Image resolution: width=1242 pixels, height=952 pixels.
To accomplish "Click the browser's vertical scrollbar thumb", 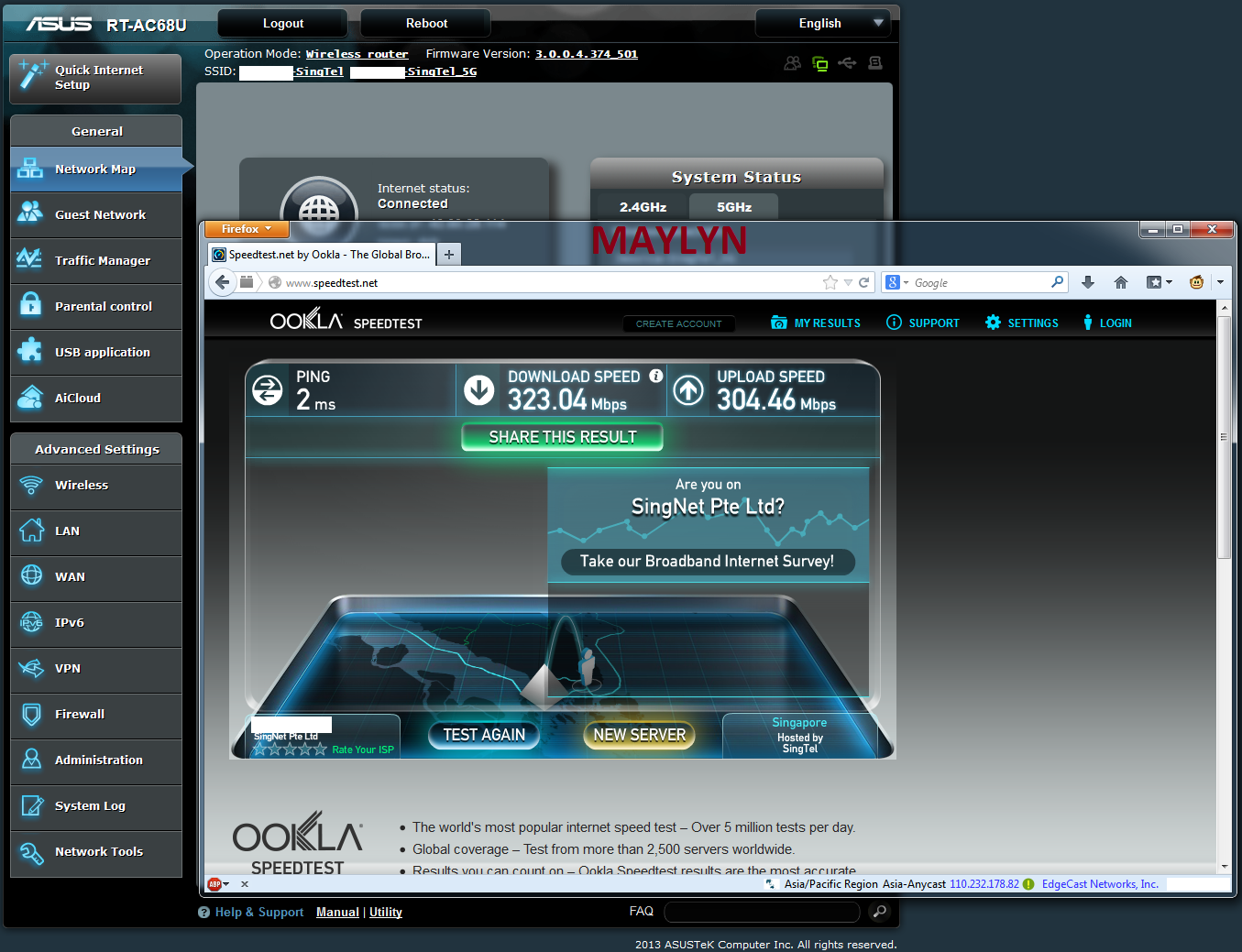I will click(1224, 437).
